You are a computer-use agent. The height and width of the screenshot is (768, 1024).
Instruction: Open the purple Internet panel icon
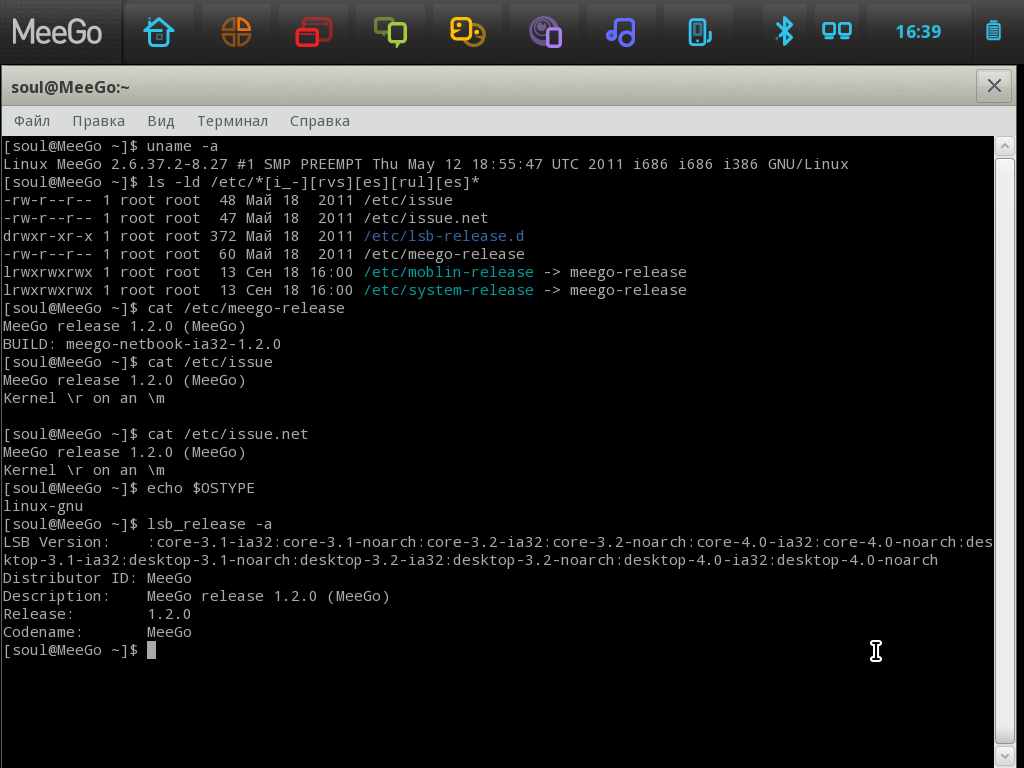click(x=545, y=32)
